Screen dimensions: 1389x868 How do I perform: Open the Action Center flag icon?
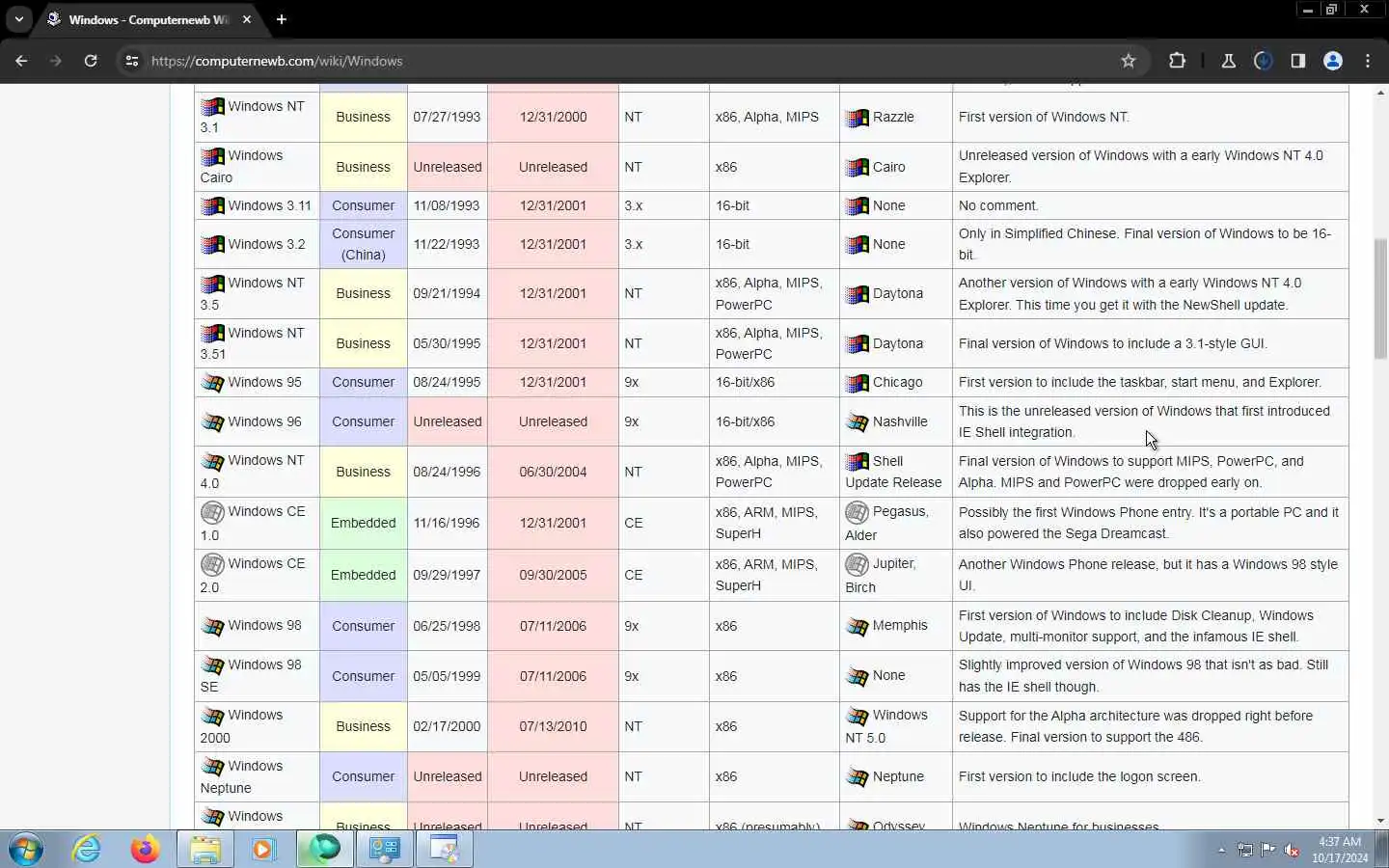(x=1268, y=851)
